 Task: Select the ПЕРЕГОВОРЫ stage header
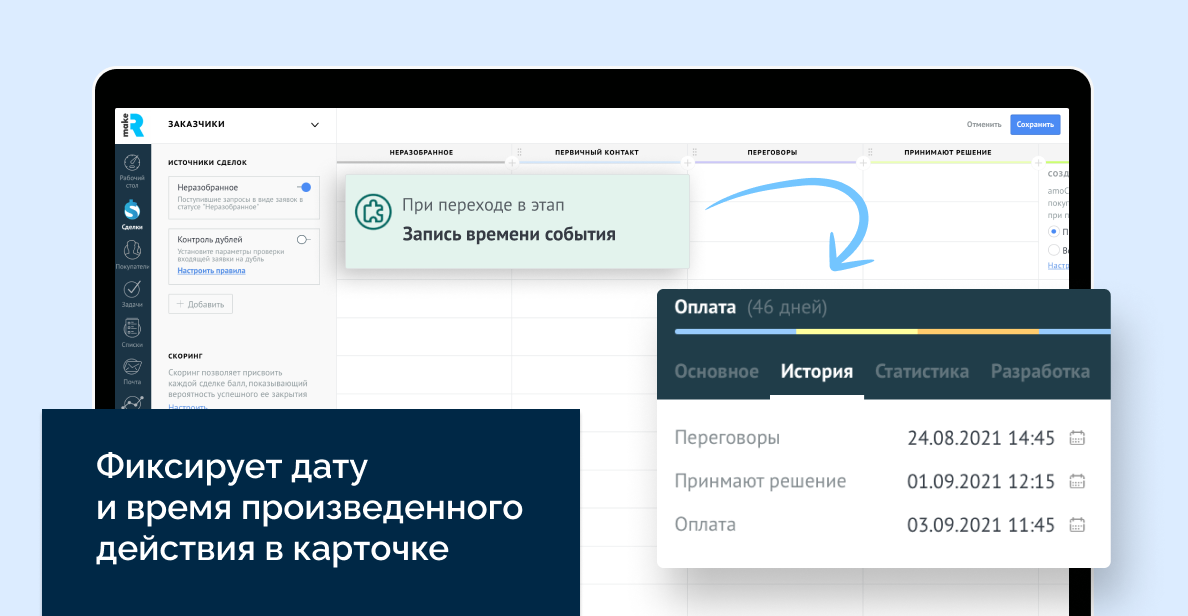[x=772, y=152]
